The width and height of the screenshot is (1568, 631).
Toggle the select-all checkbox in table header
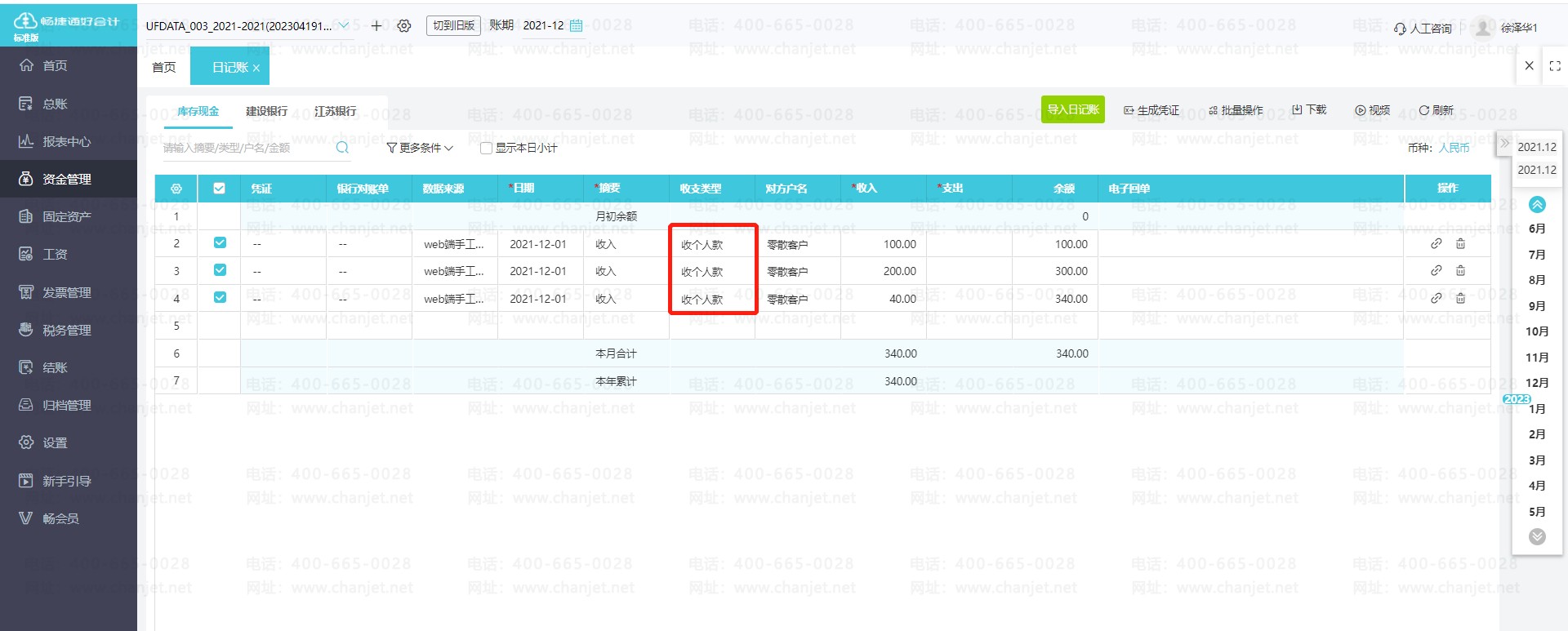point(219,189)
